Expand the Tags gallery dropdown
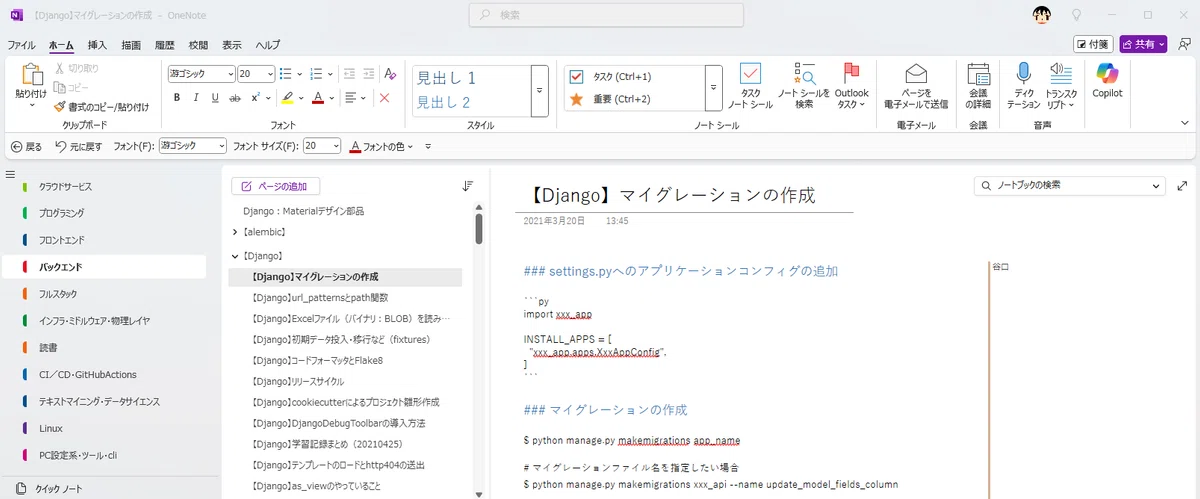 [x=713, y=89]
